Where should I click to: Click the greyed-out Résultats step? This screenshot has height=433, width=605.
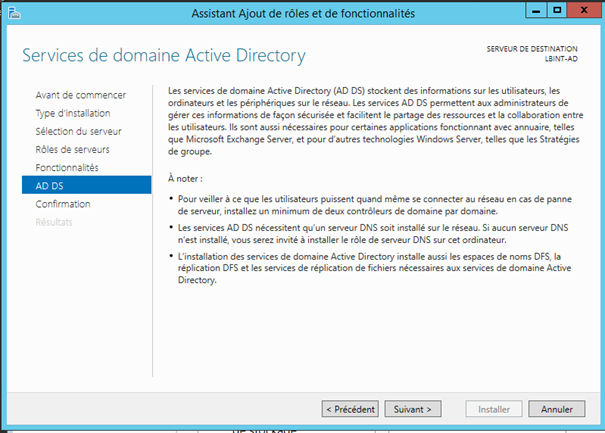tap(53, 221)
